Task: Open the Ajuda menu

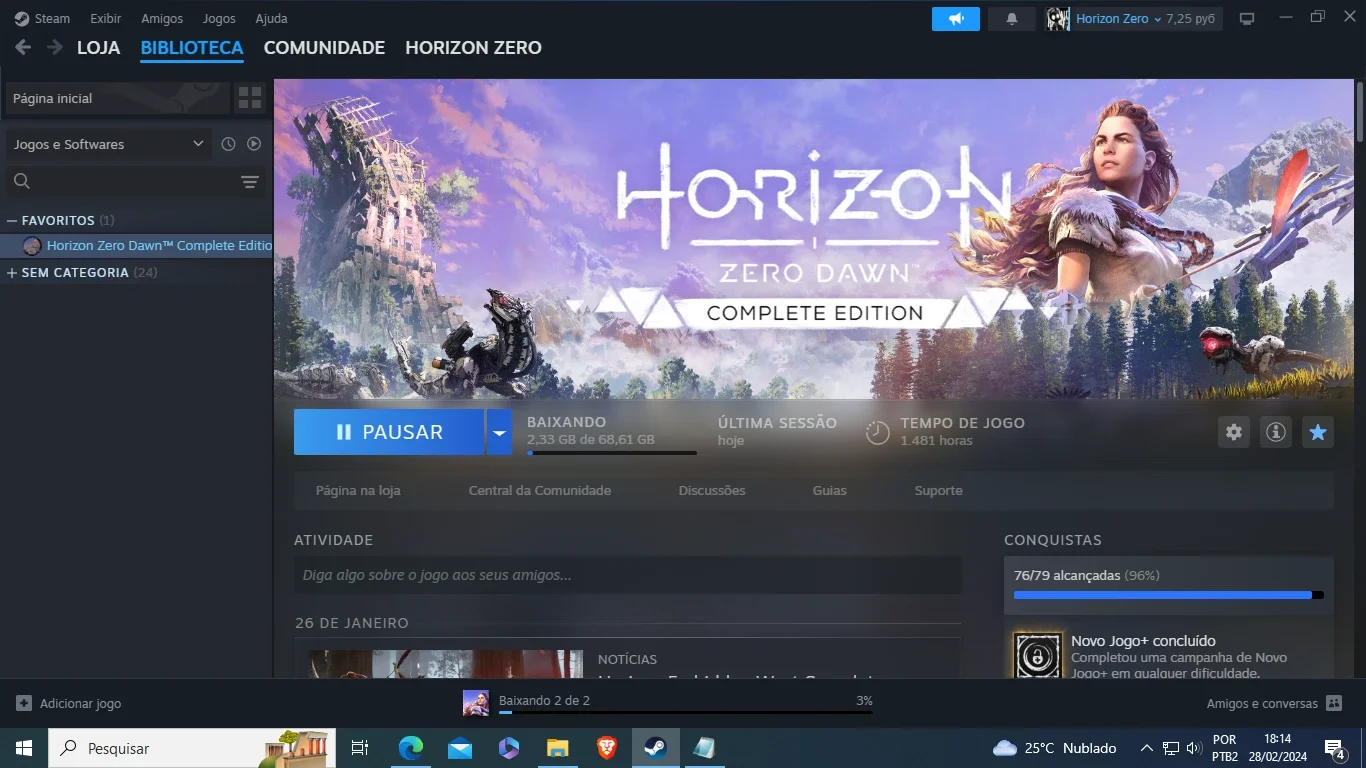Action: pos(271,19)
